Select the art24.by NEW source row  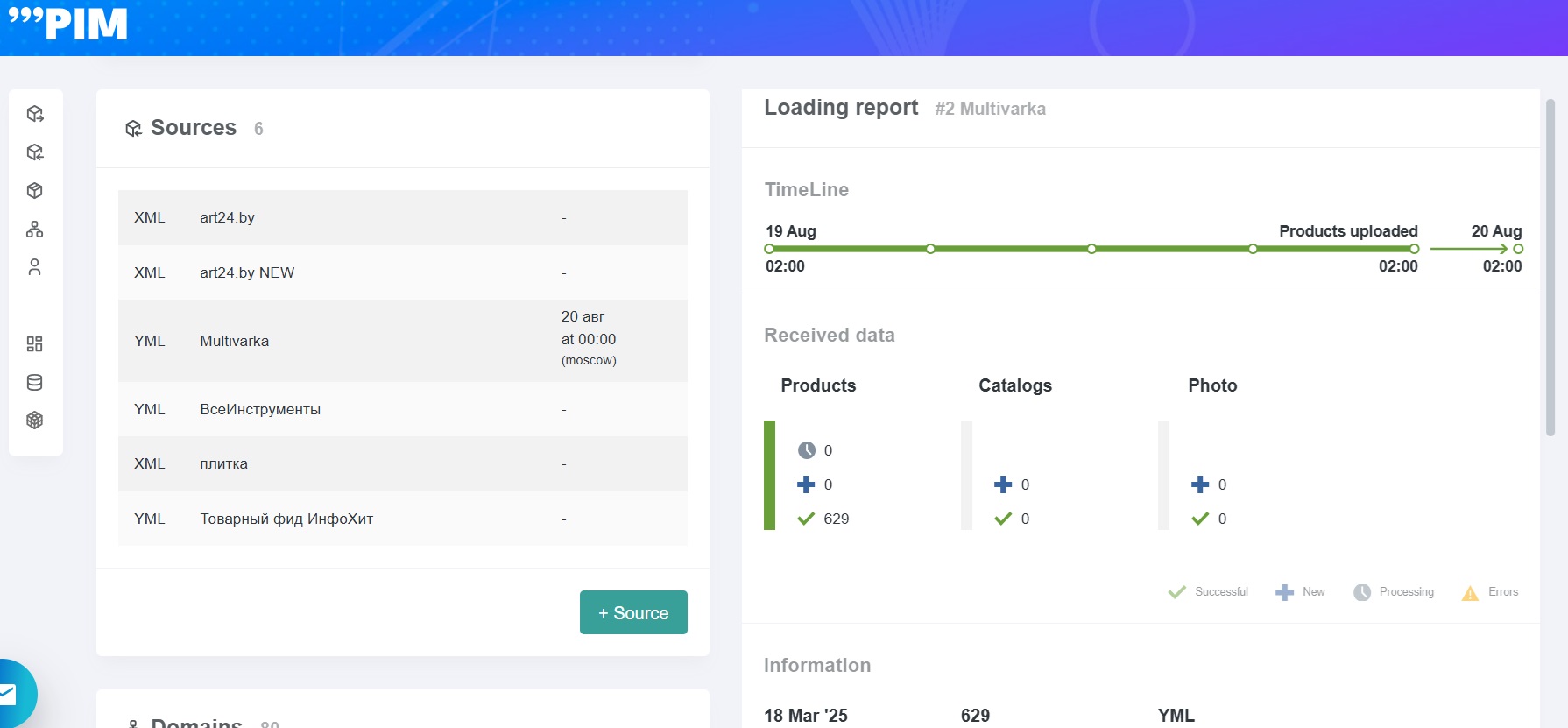click(x=402, y=272)
